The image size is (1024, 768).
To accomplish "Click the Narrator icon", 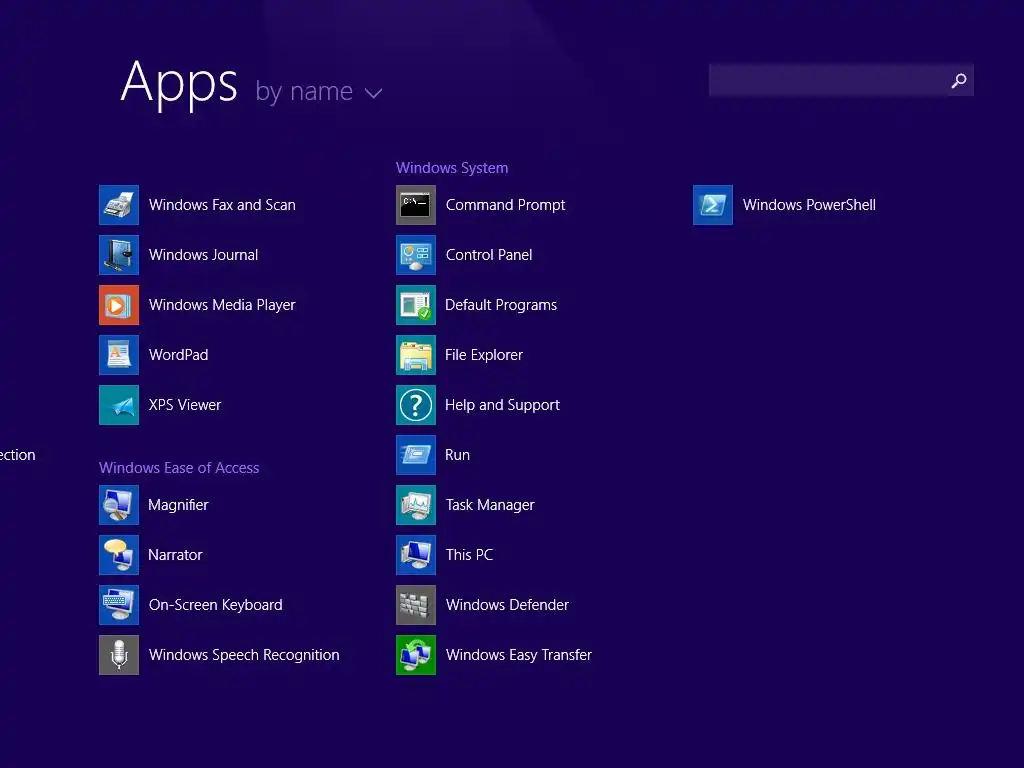I will pos(119,555).
